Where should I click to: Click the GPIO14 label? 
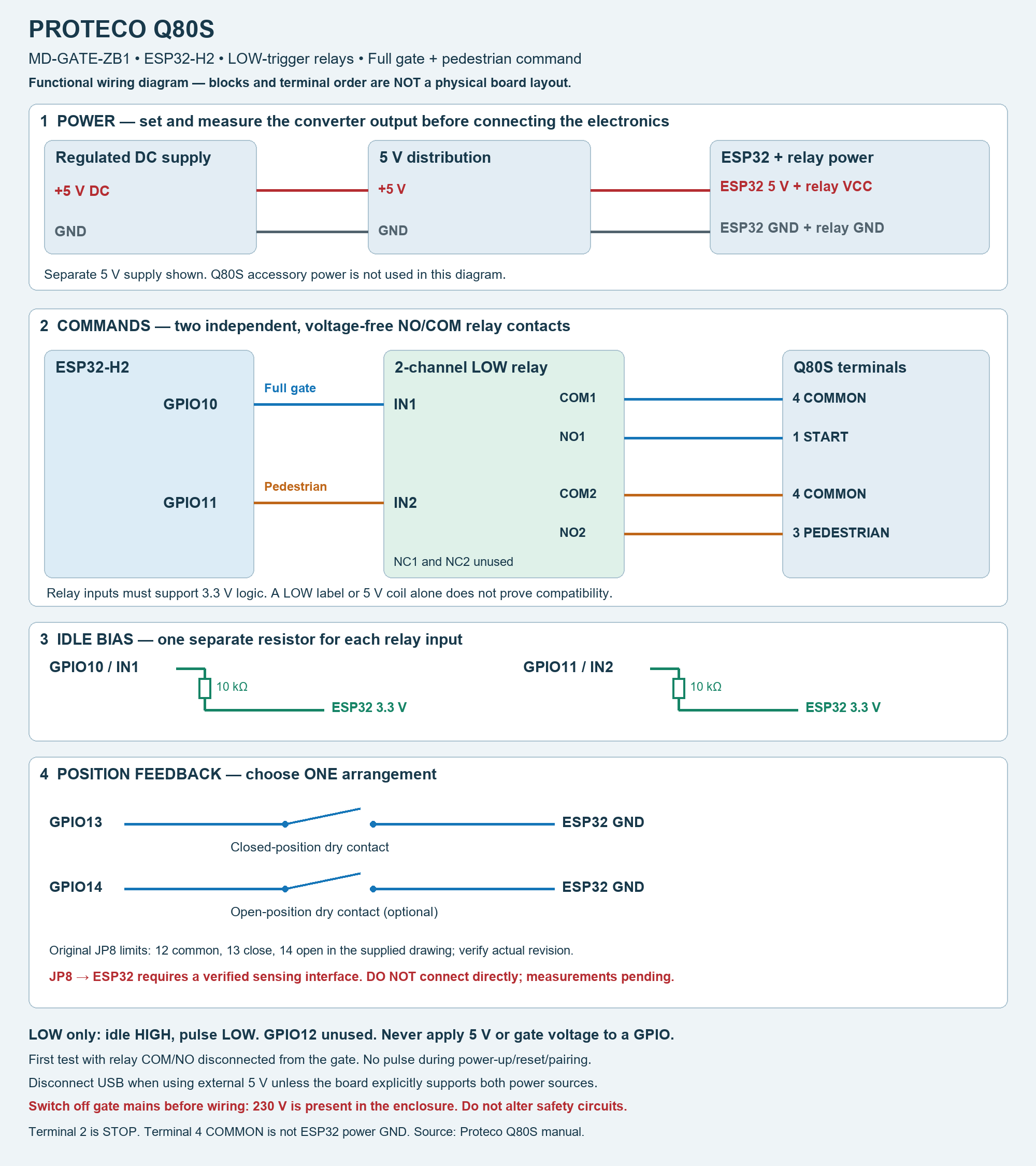pyautogui.click(x=76, y=887)
